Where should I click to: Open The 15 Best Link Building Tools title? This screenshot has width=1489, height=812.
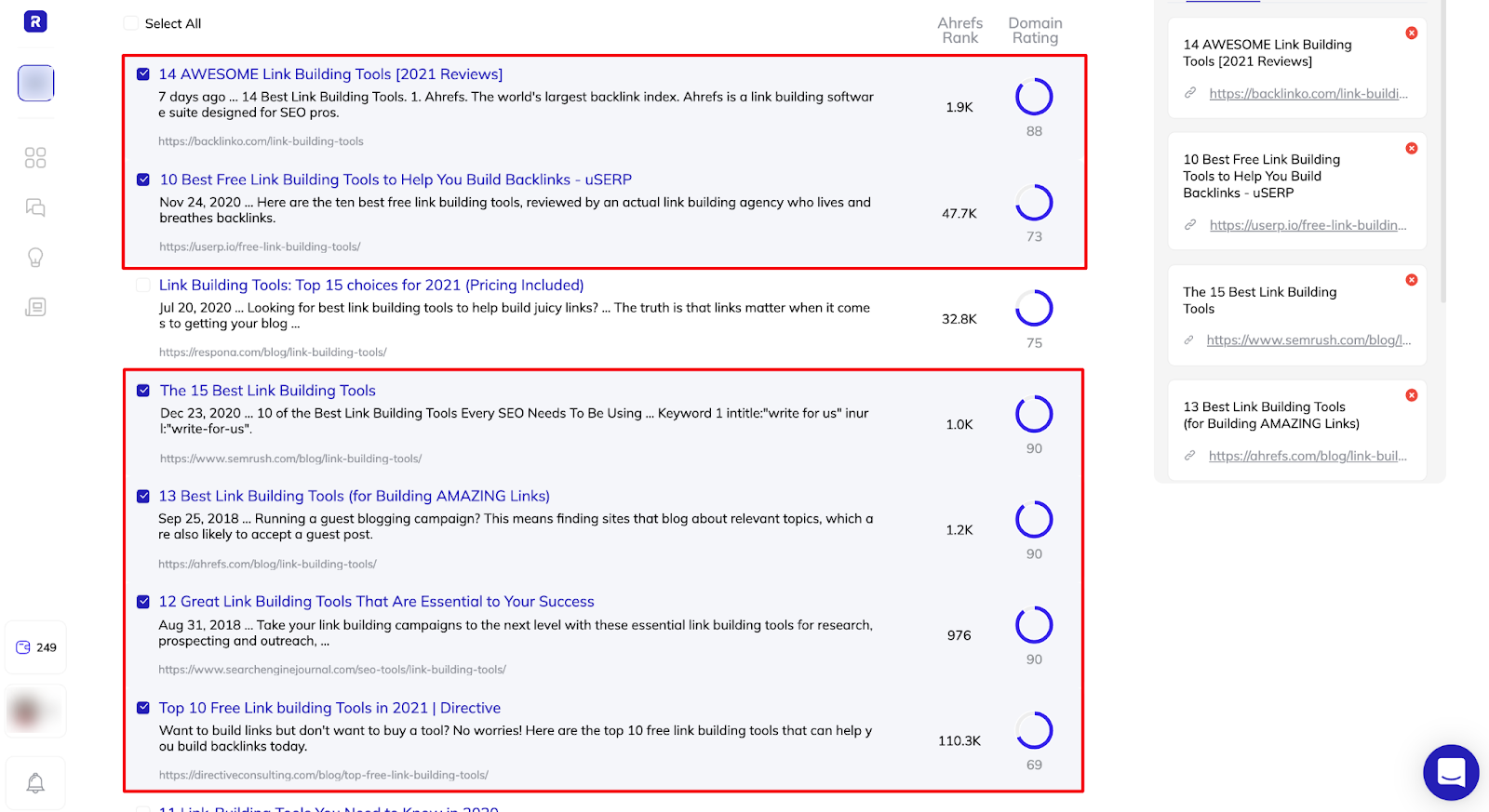point(268,391)
